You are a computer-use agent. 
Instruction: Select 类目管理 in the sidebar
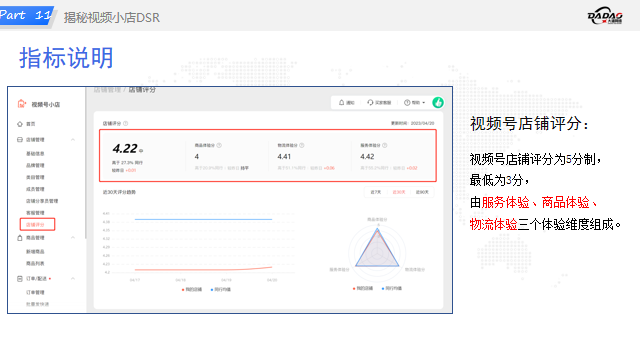35,177
